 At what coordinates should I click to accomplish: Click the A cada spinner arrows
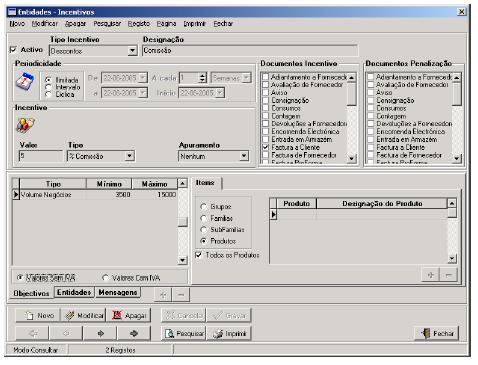(x=202, y=78)
